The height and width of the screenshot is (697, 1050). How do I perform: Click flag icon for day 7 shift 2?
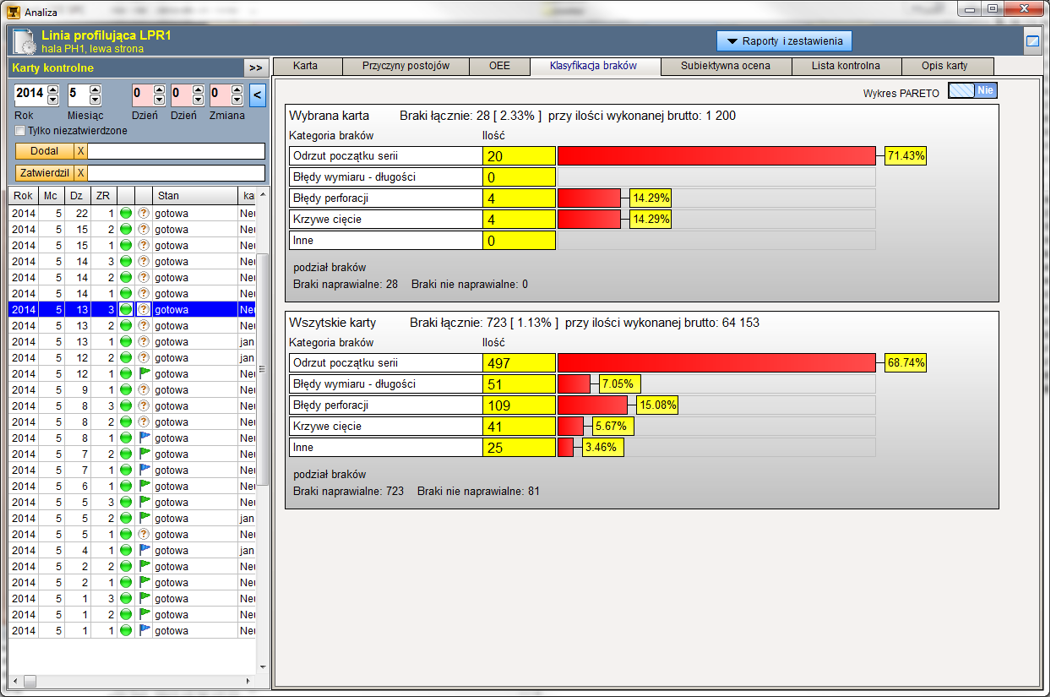tap(143, 454)
